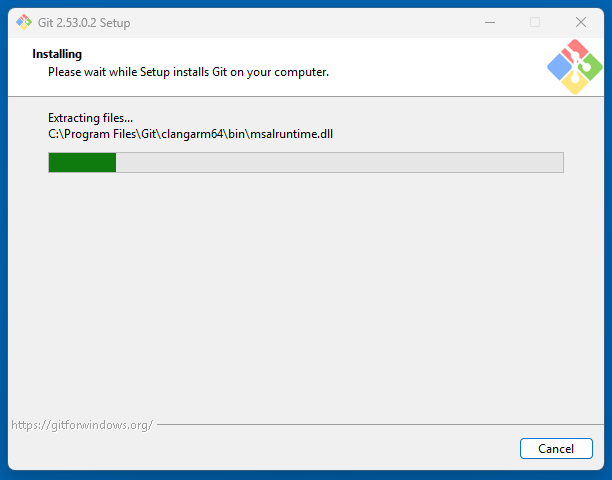Click the Git icon in the title bar
This screenshot has height=480, width=612.
click(23, 22)
